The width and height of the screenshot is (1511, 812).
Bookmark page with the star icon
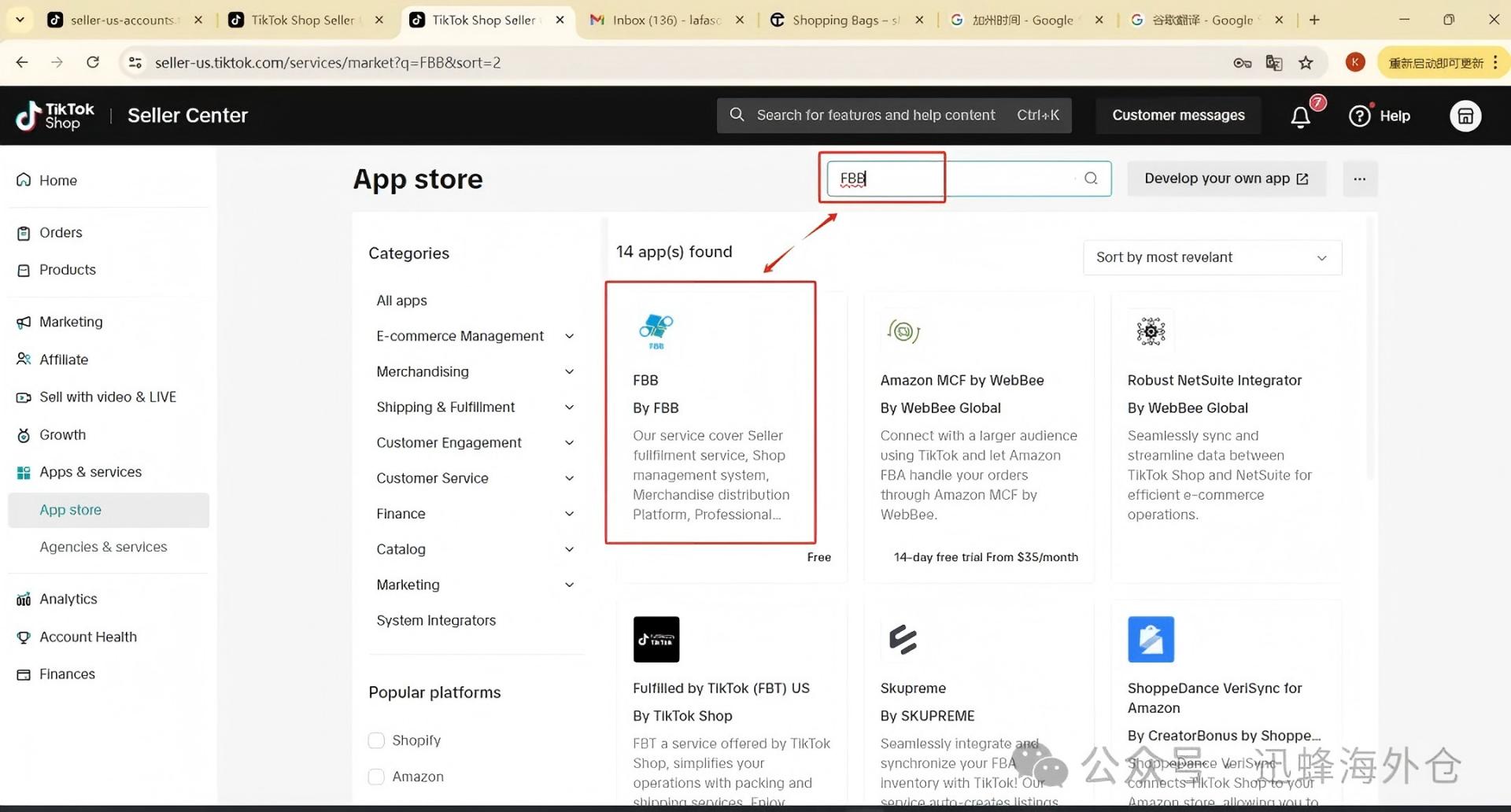tap(1306, 63)
